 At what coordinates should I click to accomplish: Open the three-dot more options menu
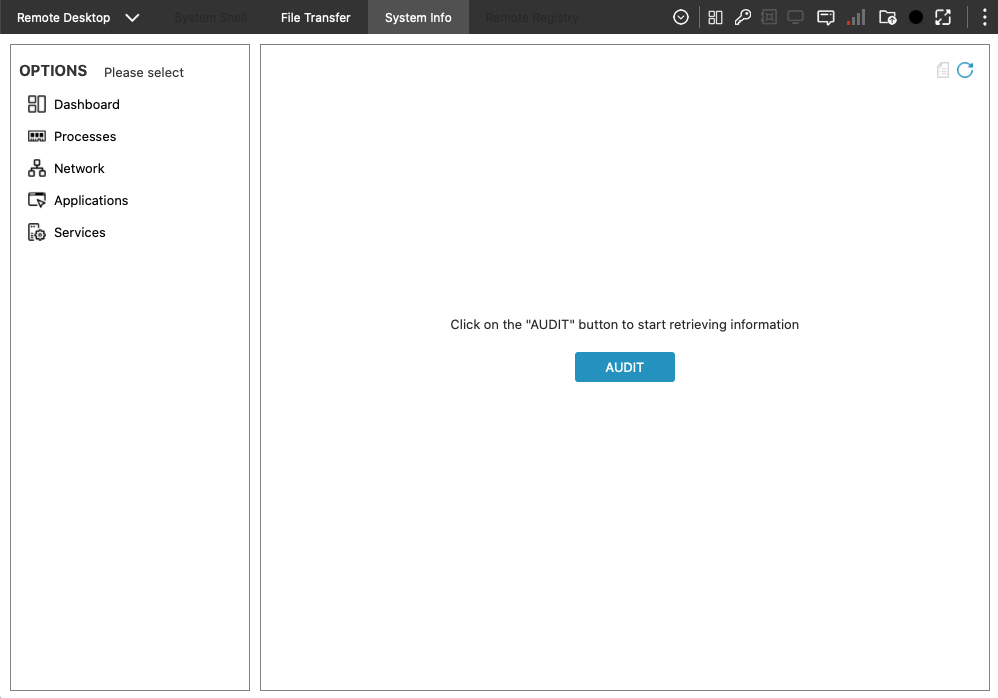coord(985,17)
